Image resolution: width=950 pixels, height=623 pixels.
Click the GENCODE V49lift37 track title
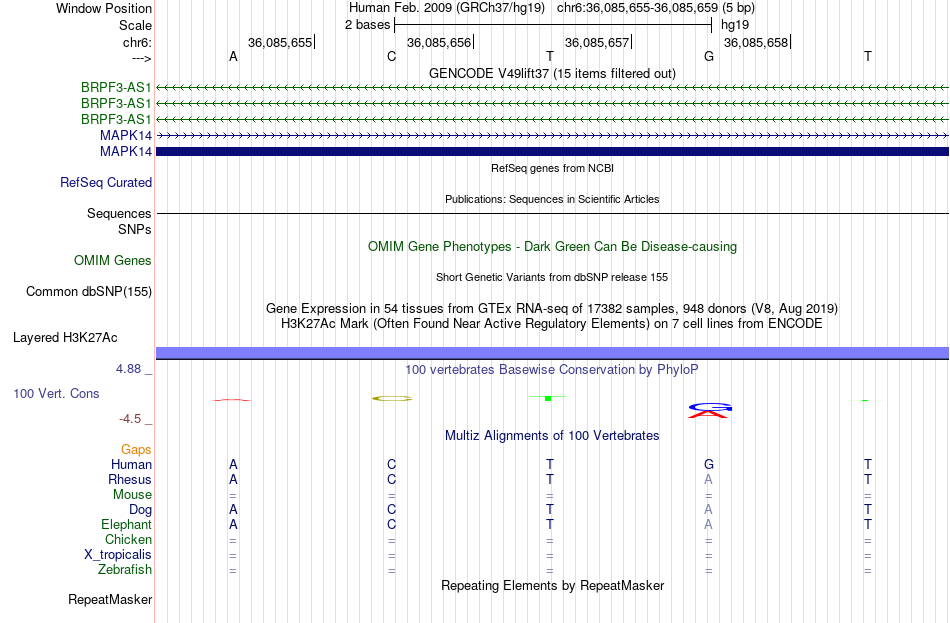point(552,73)
